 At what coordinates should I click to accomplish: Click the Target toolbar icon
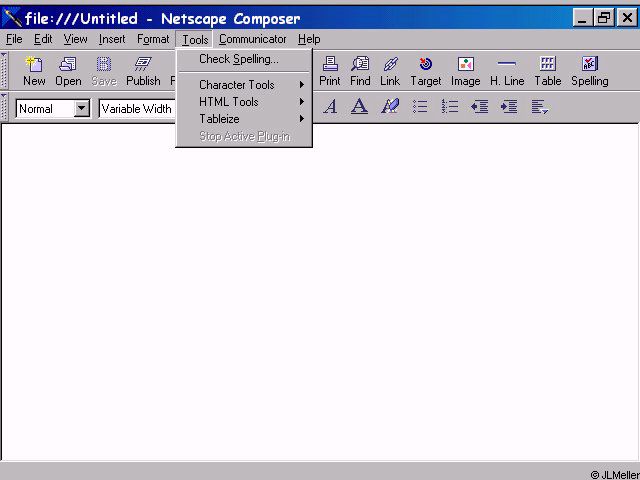pos(426,71)
